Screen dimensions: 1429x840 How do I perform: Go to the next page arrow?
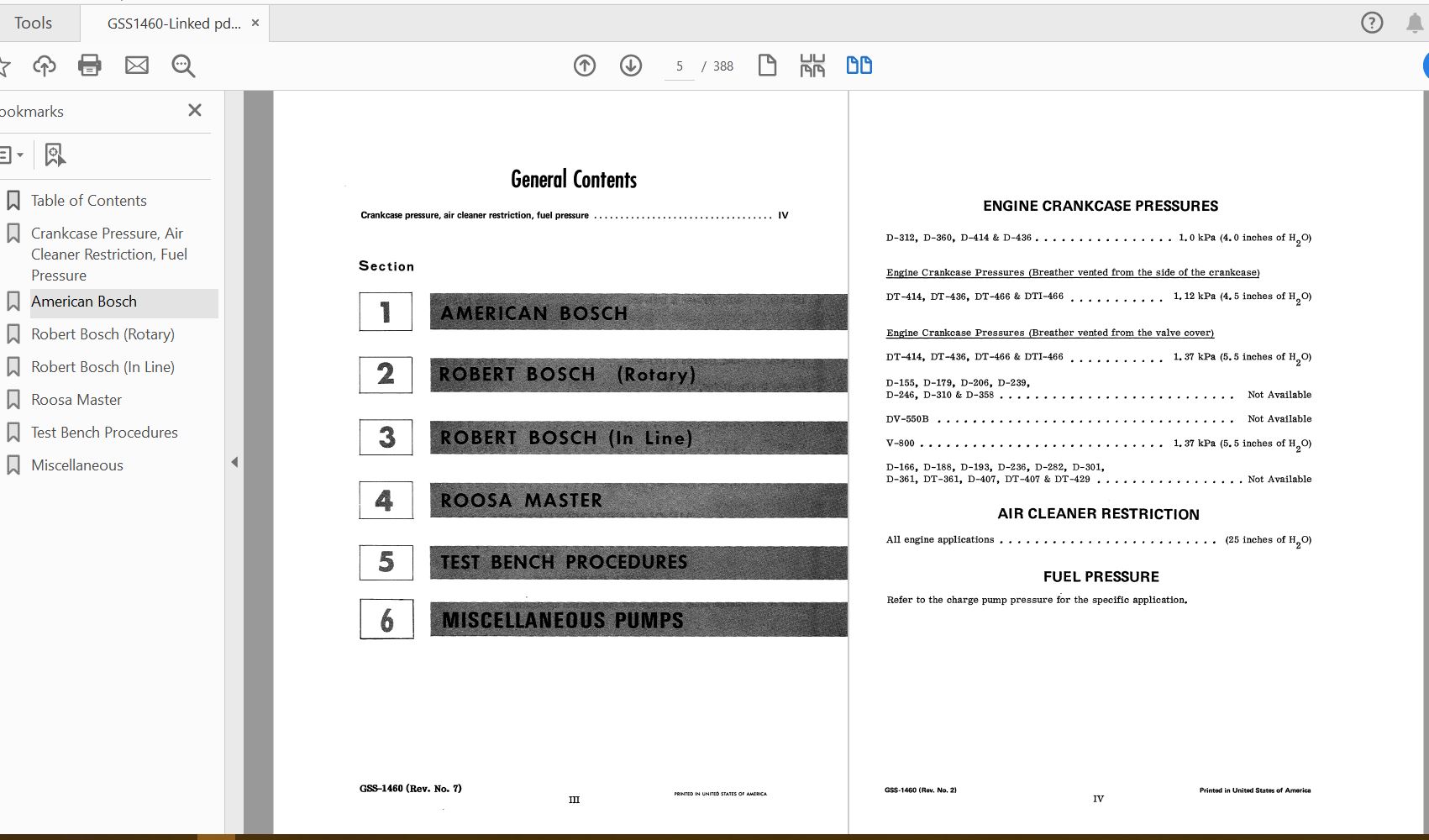(631, 66)
